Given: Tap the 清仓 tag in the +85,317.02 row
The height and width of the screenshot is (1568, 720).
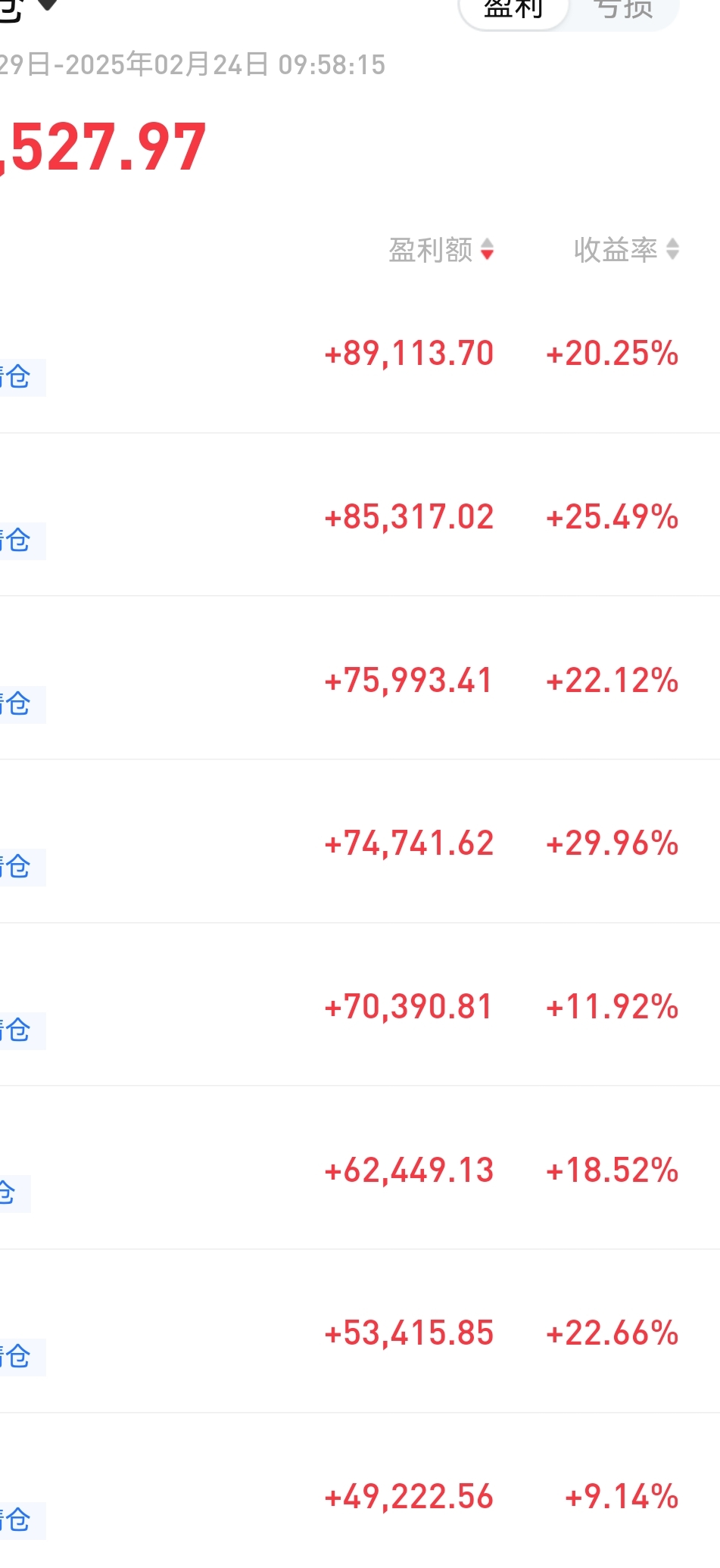Looking at the screenshot, I should click(18, 541).
